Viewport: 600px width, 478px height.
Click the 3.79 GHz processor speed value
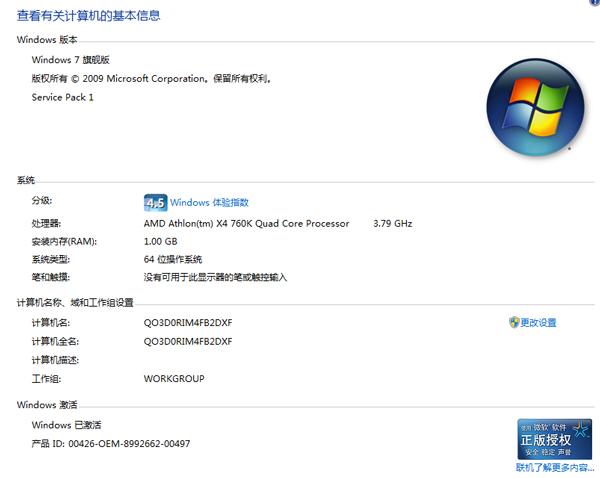click(x=393, y=224)
